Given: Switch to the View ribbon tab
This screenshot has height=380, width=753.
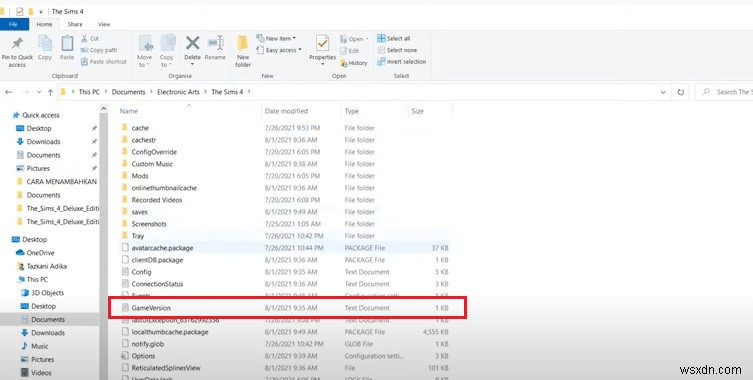Looking at the screenshot, I should [104, 24].
